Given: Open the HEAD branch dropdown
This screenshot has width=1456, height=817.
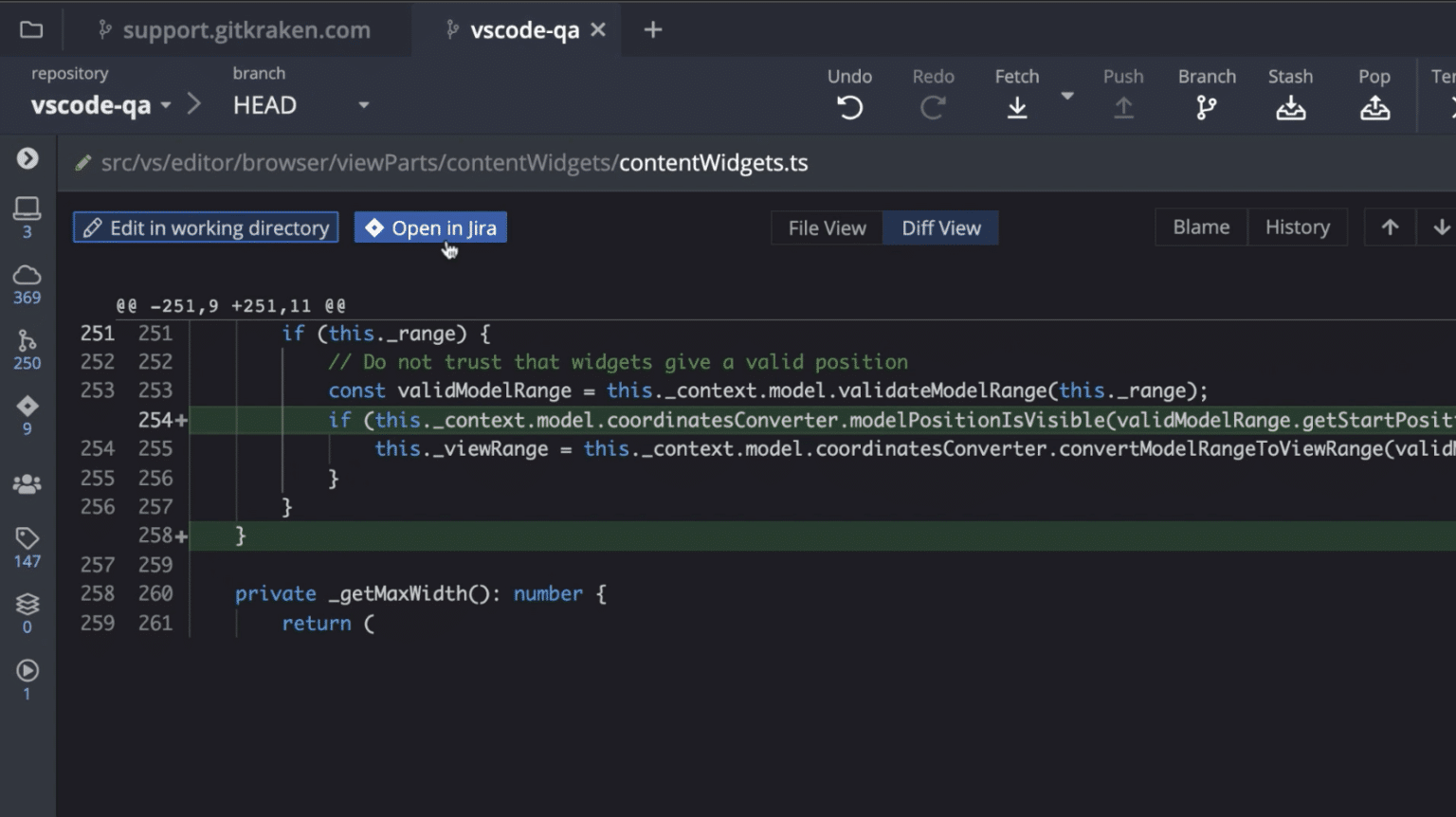Looking at the screenshot, I should coord(363,105).
